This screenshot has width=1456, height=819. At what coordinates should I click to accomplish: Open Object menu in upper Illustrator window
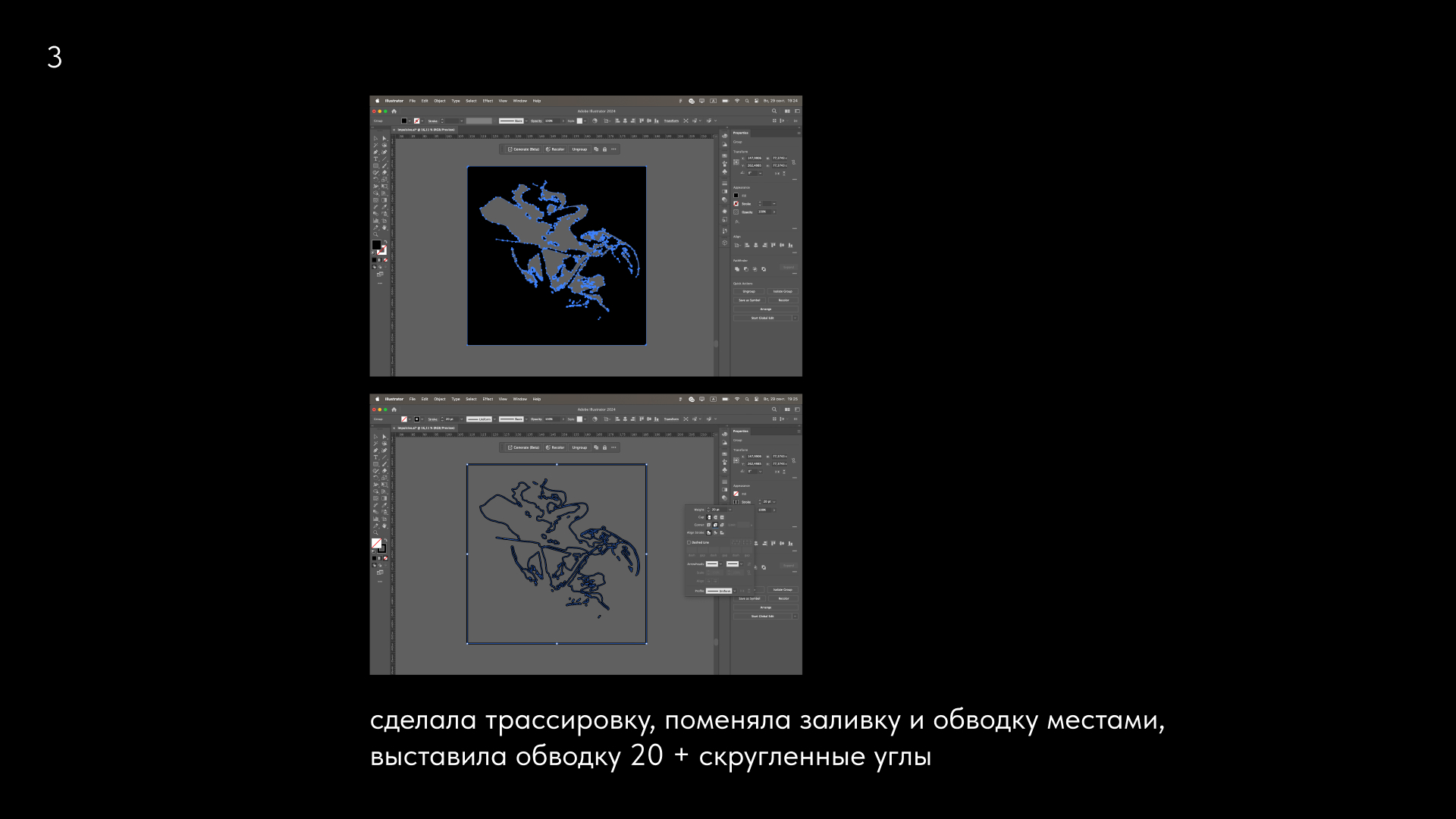point(440,101)
